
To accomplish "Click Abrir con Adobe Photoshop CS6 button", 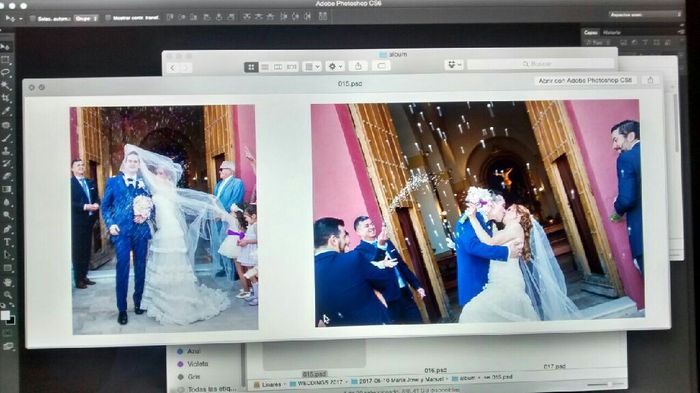I will coord(585,80).
